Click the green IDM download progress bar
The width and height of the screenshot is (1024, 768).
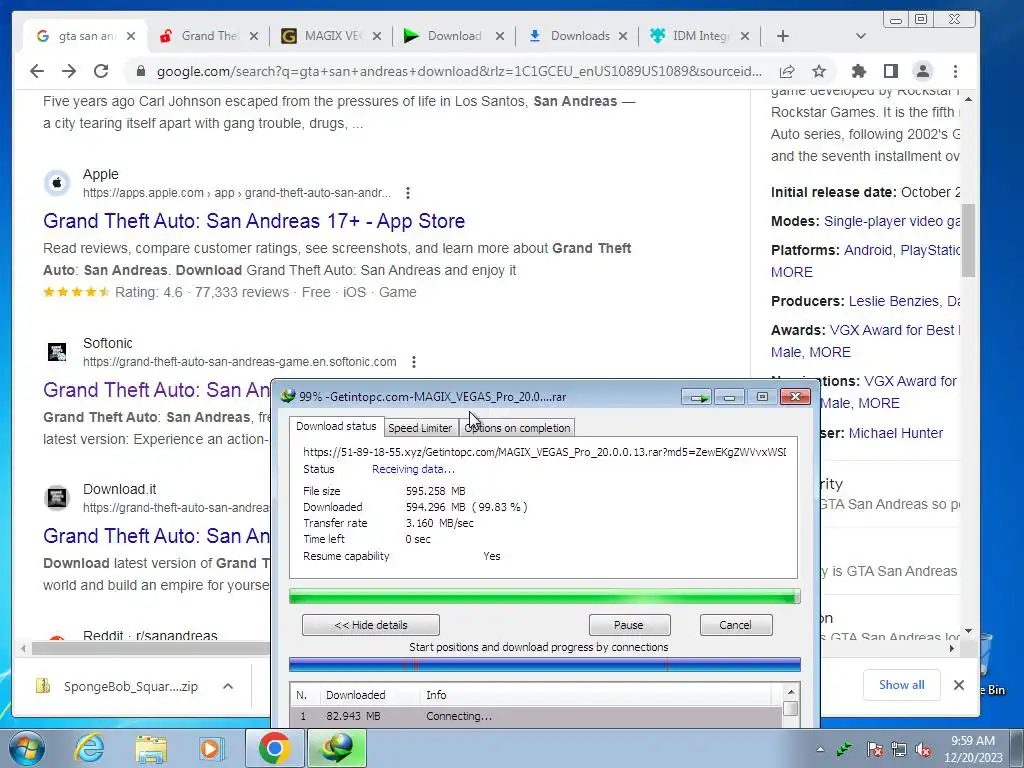click(x=544, y=596)
